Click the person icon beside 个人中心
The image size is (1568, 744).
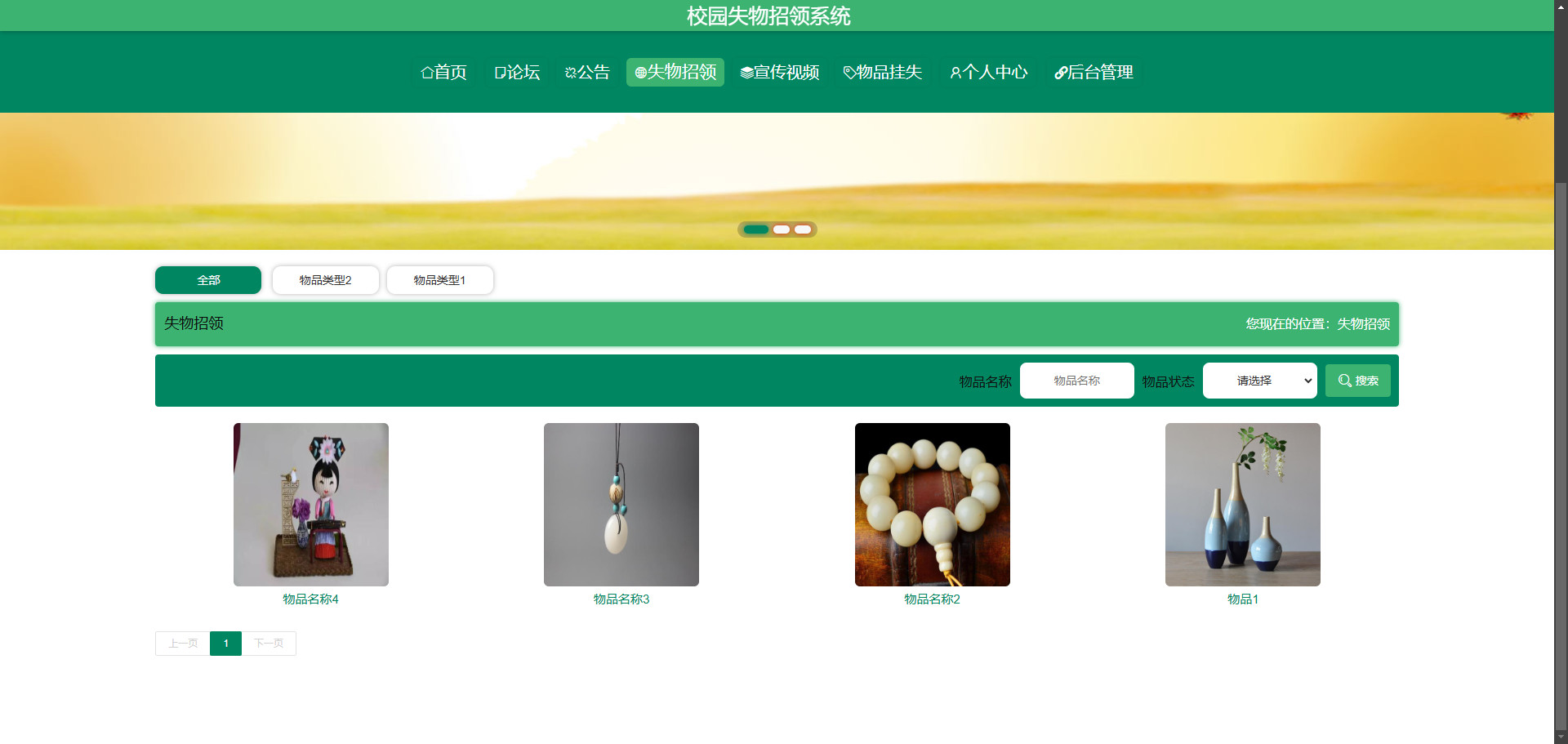[x=955, y=73]
